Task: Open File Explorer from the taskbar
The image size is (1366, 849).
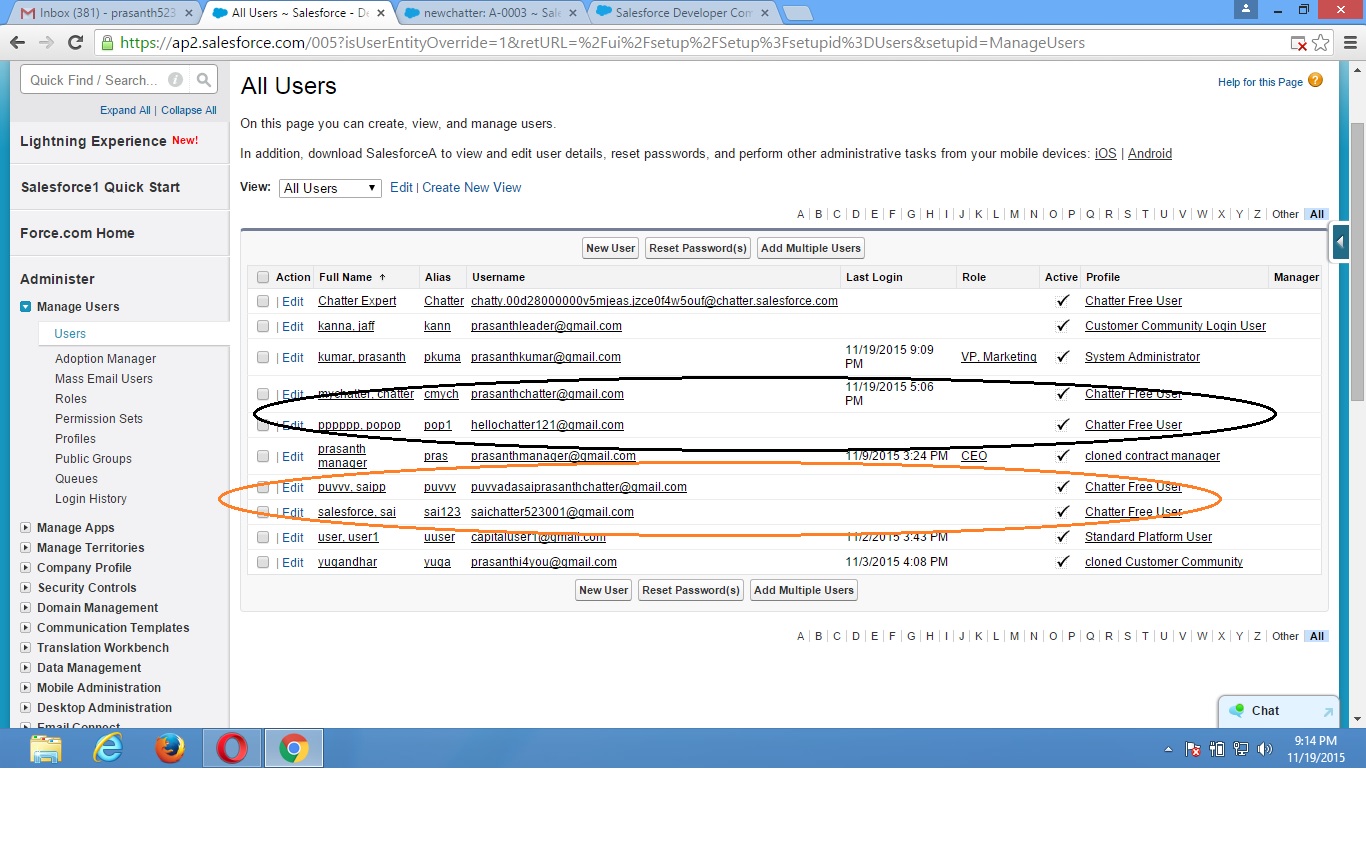Action: 46,748
